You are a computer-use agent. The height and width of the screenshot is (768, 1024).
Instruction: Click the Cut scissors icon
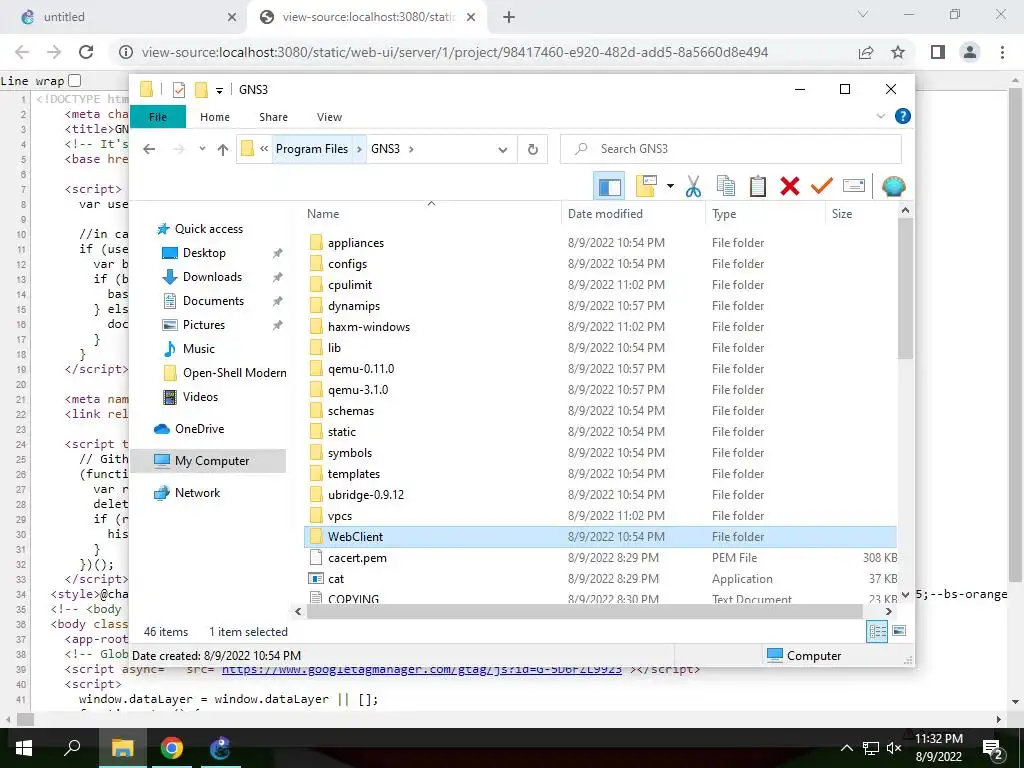tap(693, 187)
